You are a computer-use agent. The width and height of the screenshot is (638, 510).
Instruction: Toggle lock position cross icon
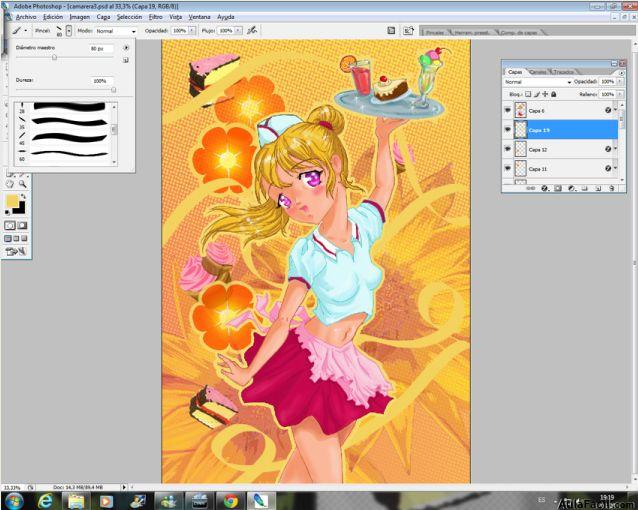[x=545, y=94]
